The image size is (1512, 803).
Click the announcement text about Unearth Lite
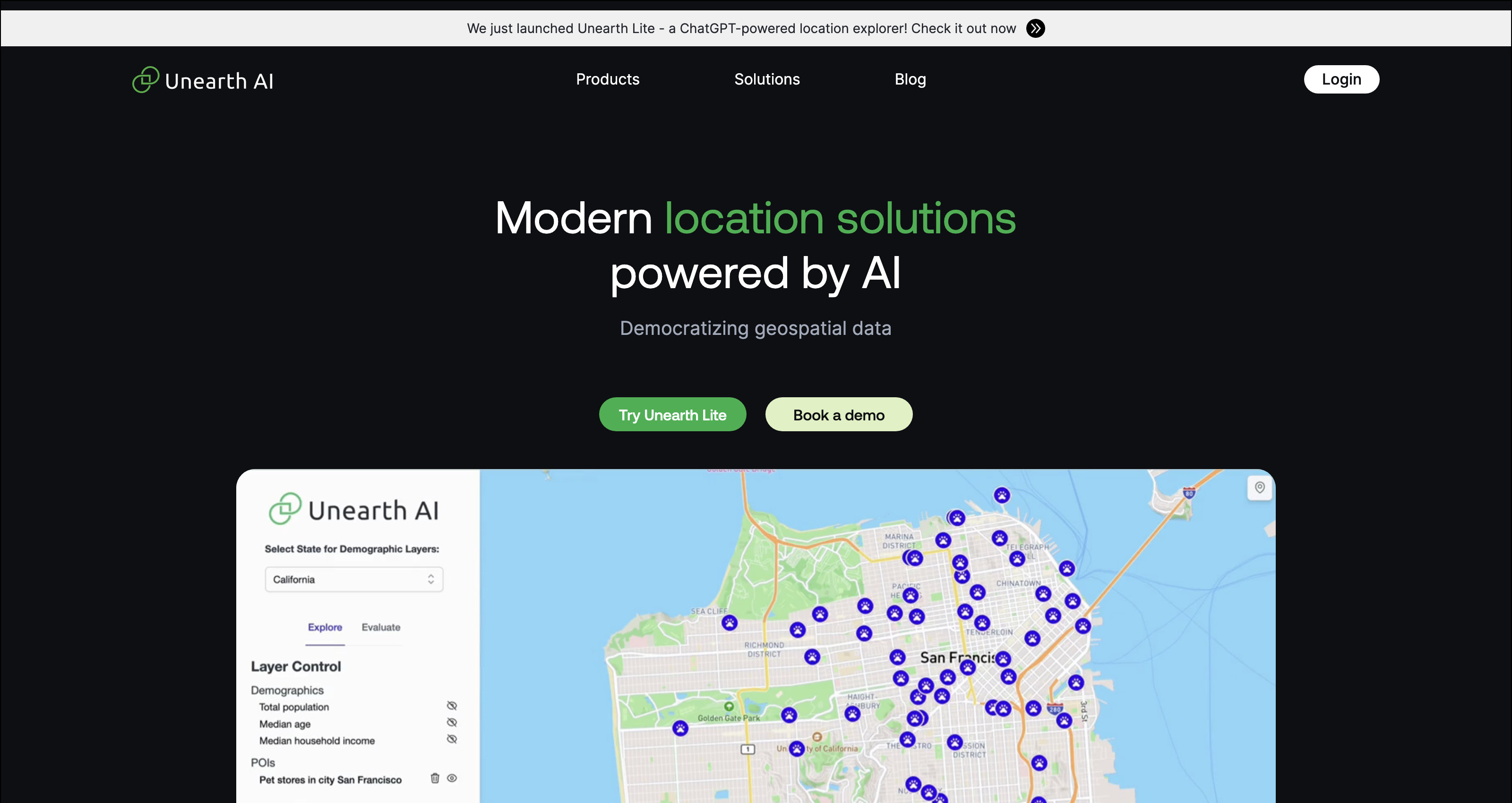pyautogui.click(x=741, y=28)
